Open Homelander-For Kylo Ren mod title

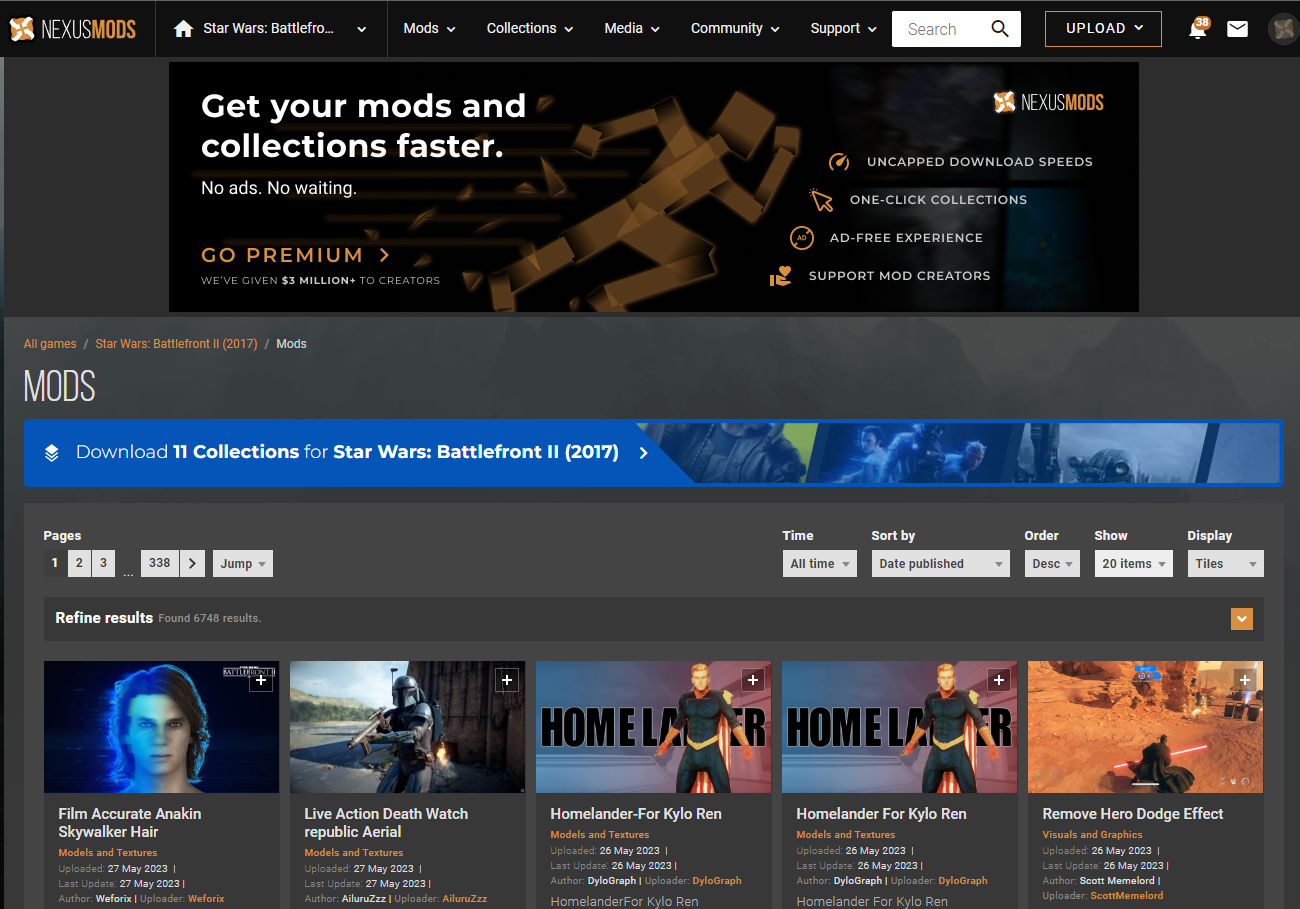pos(636,814)
